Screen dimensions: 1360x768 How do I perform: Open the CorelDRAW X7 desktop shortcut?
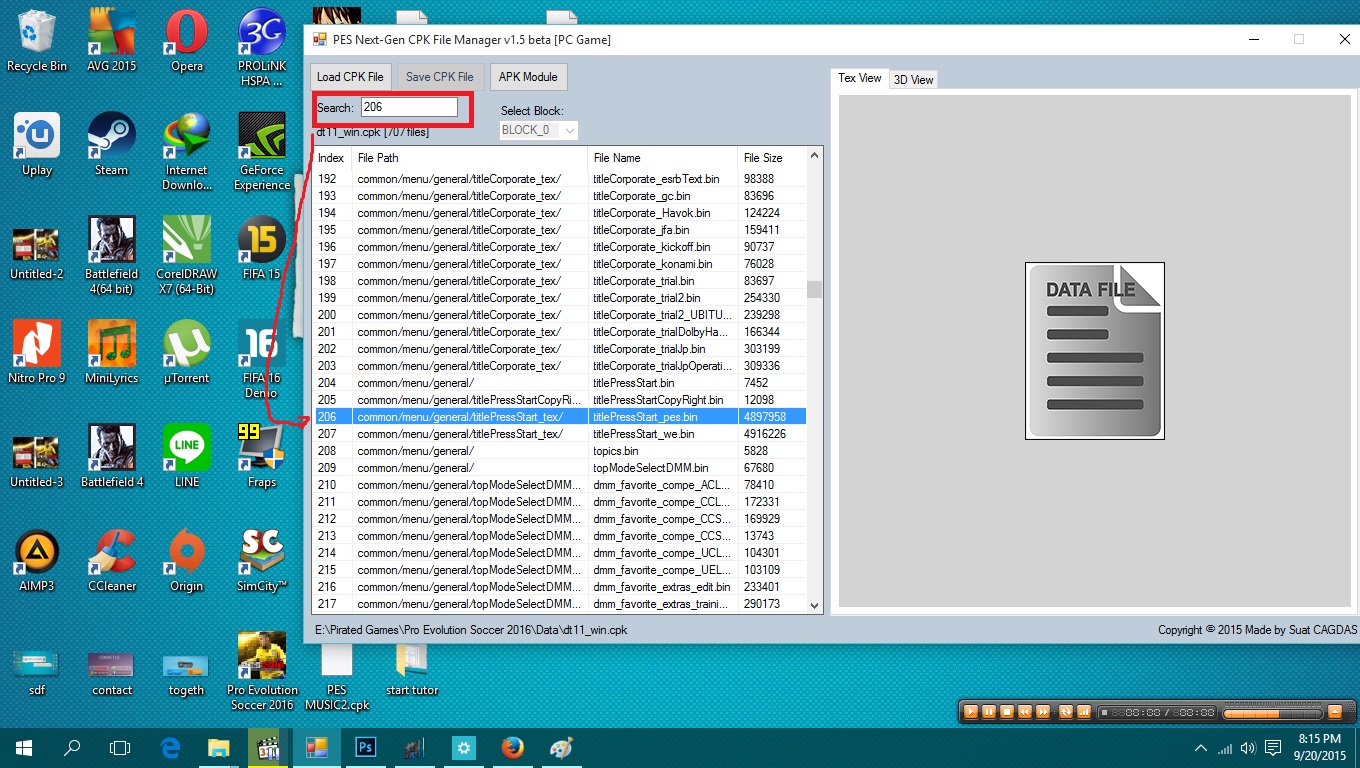187,255
